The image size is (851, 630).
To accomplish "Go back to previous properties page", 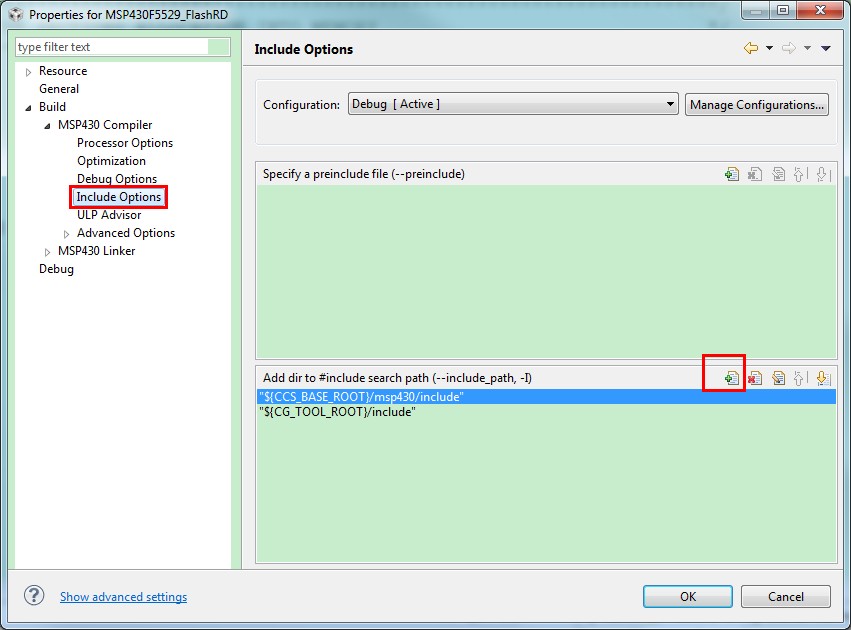I will click(x=751, y=48).
